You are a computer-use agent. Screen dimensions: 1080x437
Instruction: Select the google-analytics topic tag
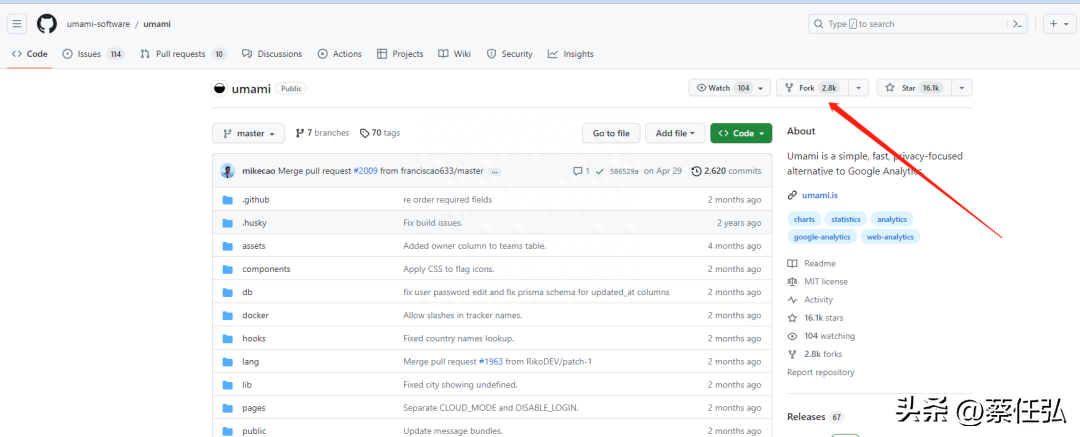[822, 236]
